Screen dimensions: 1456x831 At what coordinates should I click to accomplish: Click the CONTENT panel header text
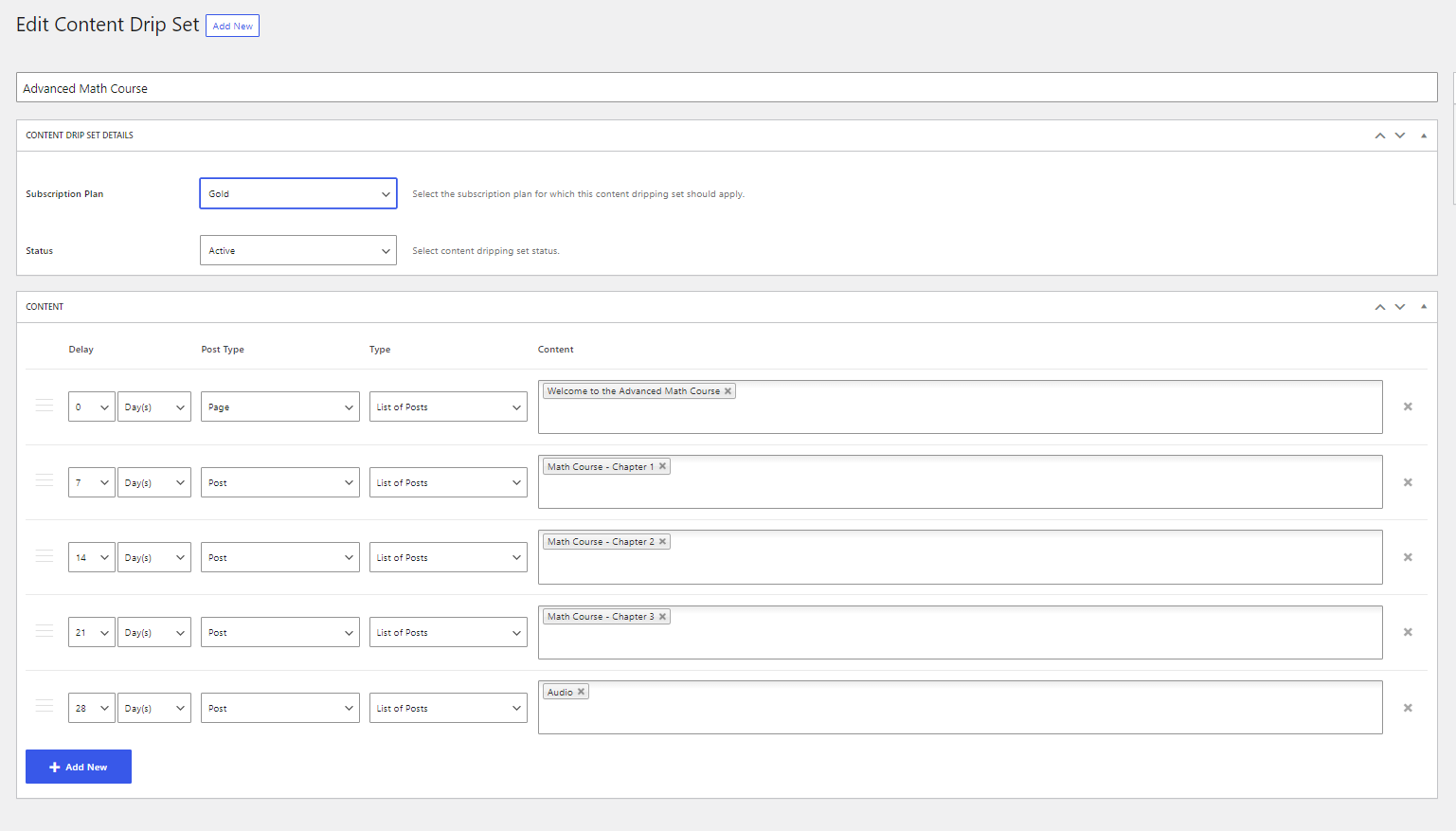[45, 307]
